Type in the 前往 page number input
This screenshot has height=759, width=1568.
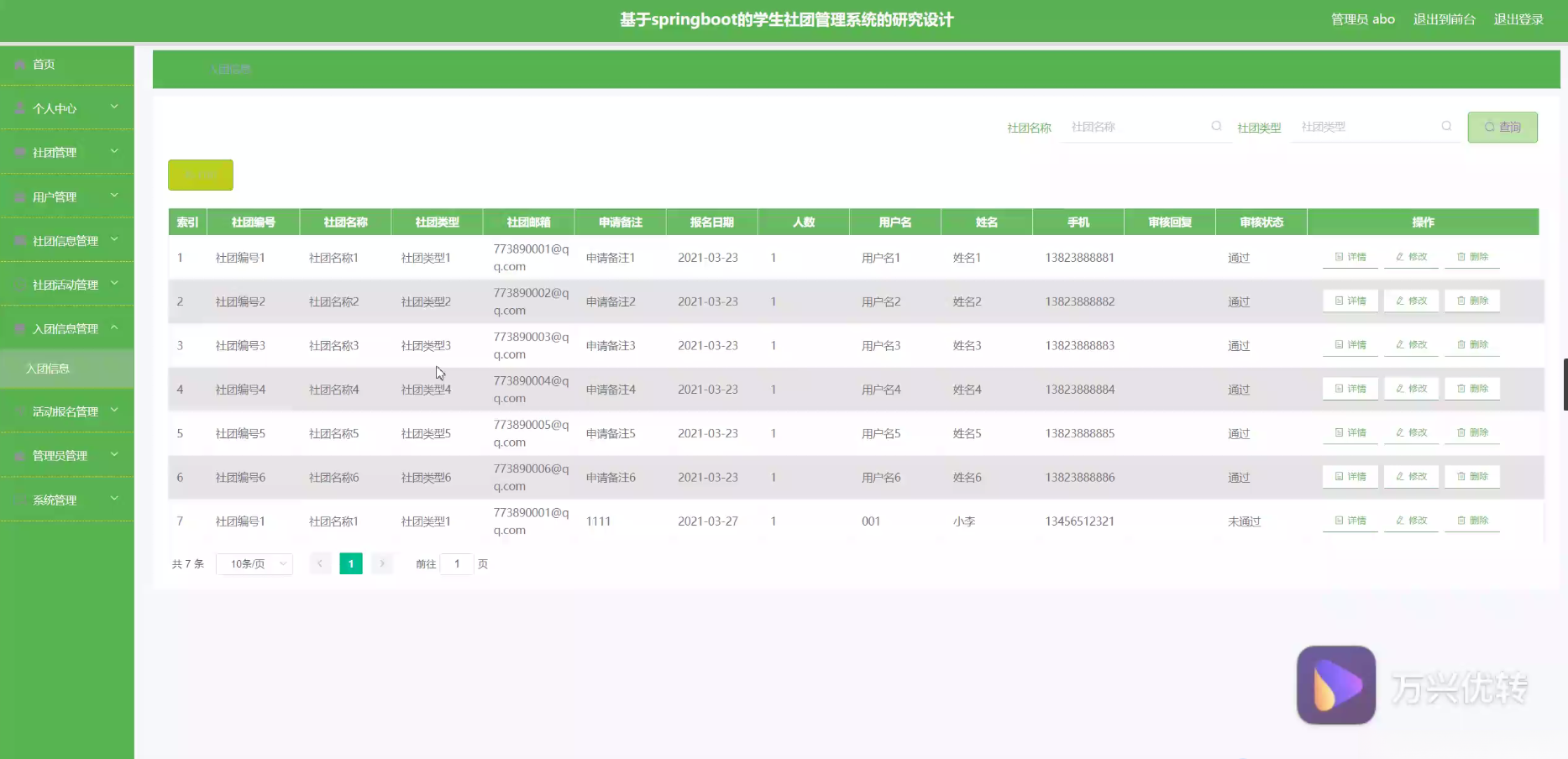click(456, 563)
